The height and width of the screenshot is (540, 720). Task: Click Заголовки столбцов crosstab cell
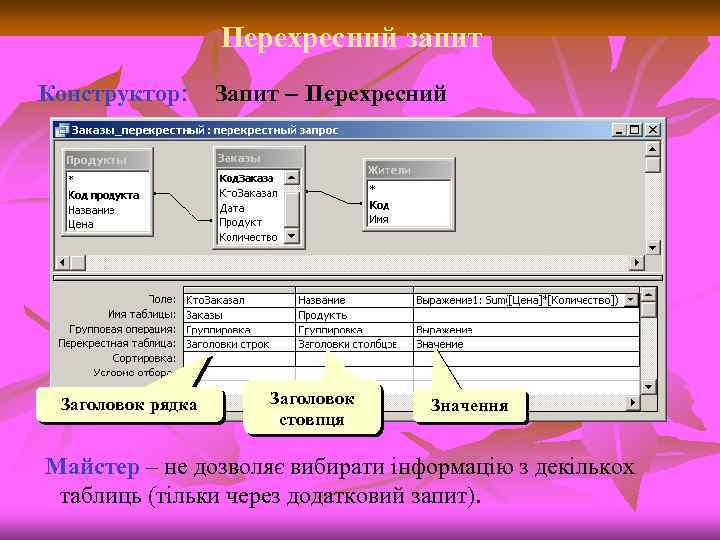tap(354, 344)
